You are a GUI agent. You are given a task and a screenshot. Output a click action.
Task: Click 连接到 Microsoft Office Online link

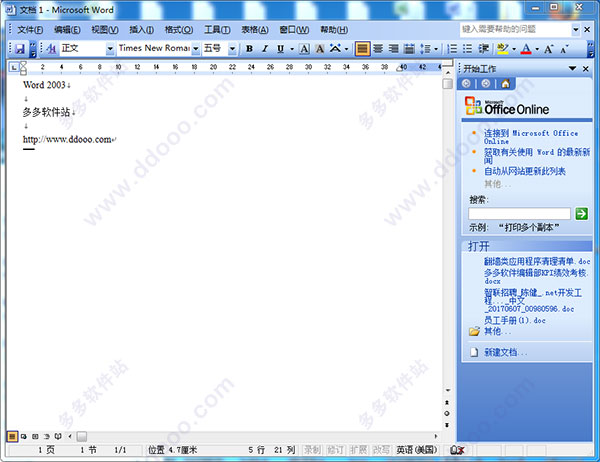531,137
